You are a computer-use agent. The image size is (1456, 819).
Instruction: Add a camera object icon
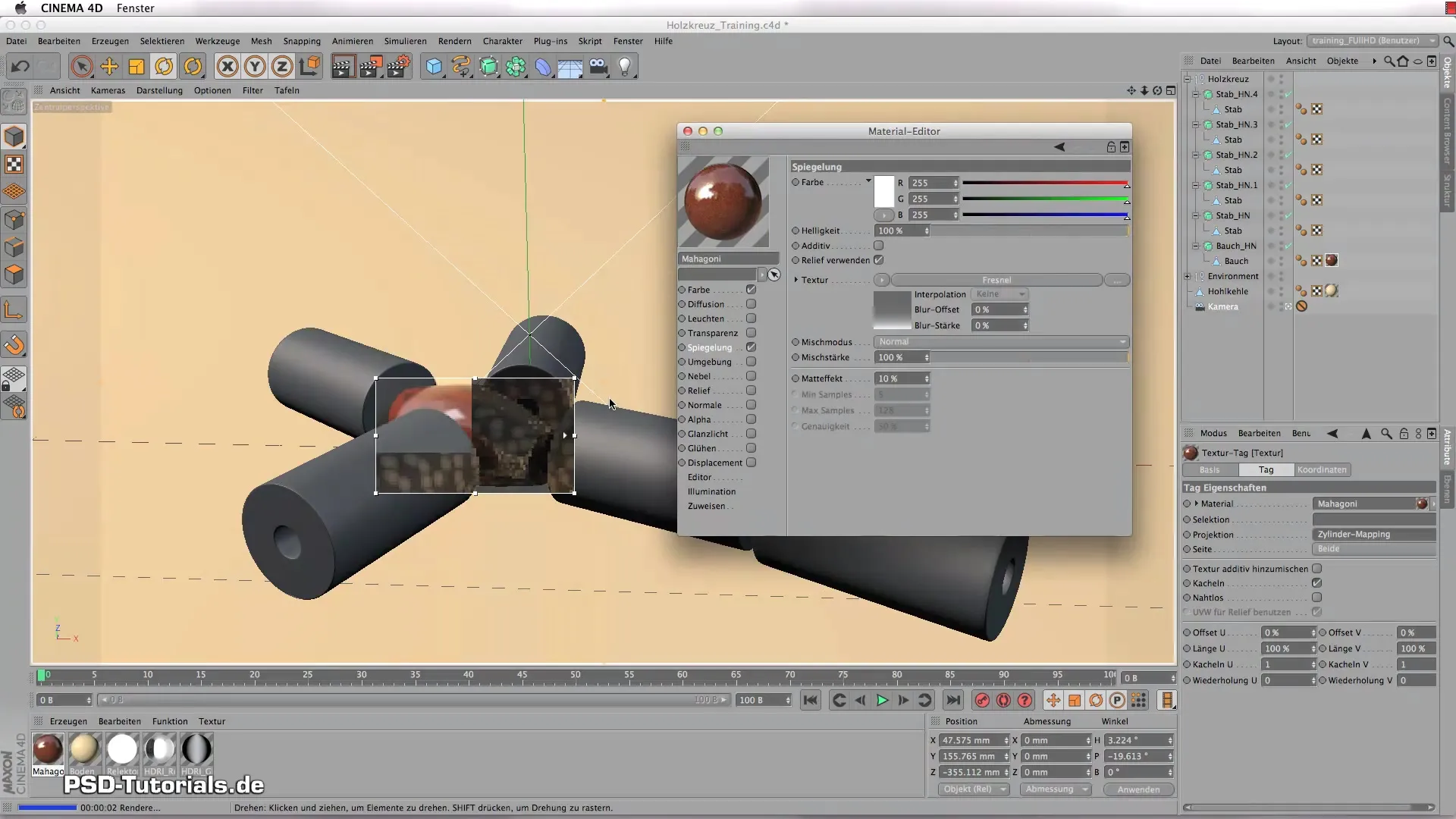[598, 67]
